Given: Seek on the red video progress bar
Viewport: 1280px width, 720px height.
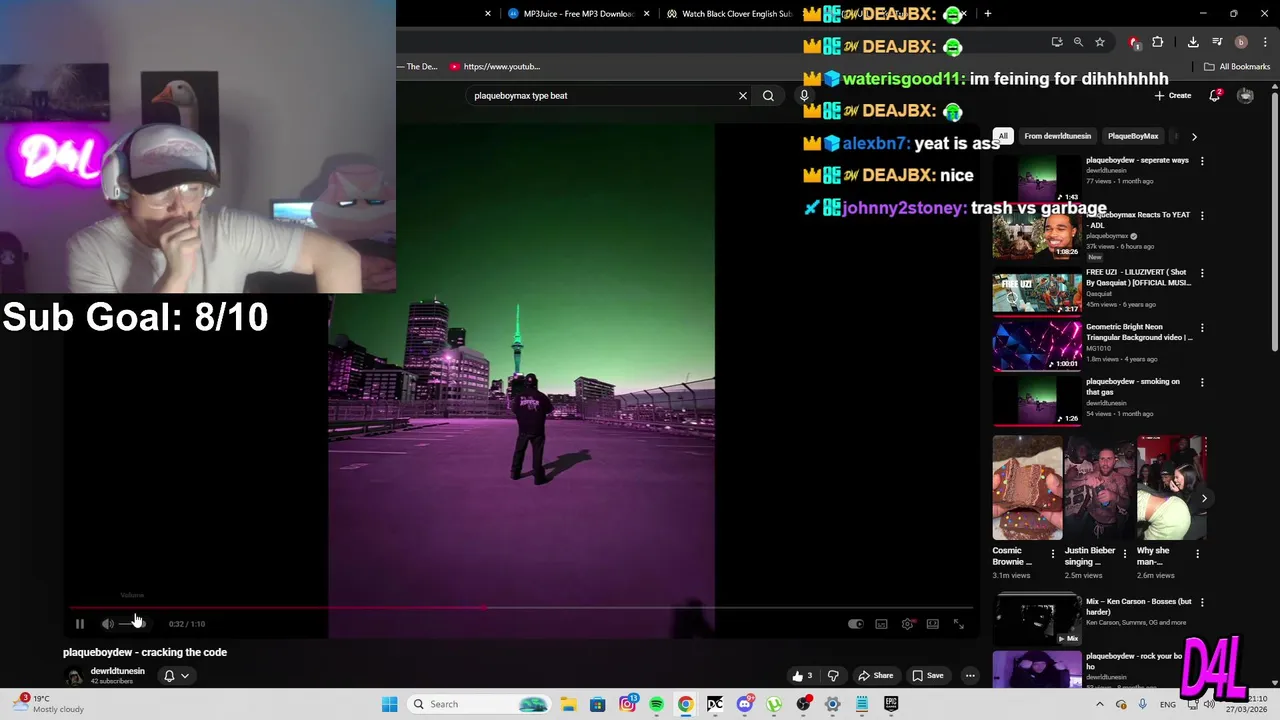Looking at the screenshot, I should (521, 607).
